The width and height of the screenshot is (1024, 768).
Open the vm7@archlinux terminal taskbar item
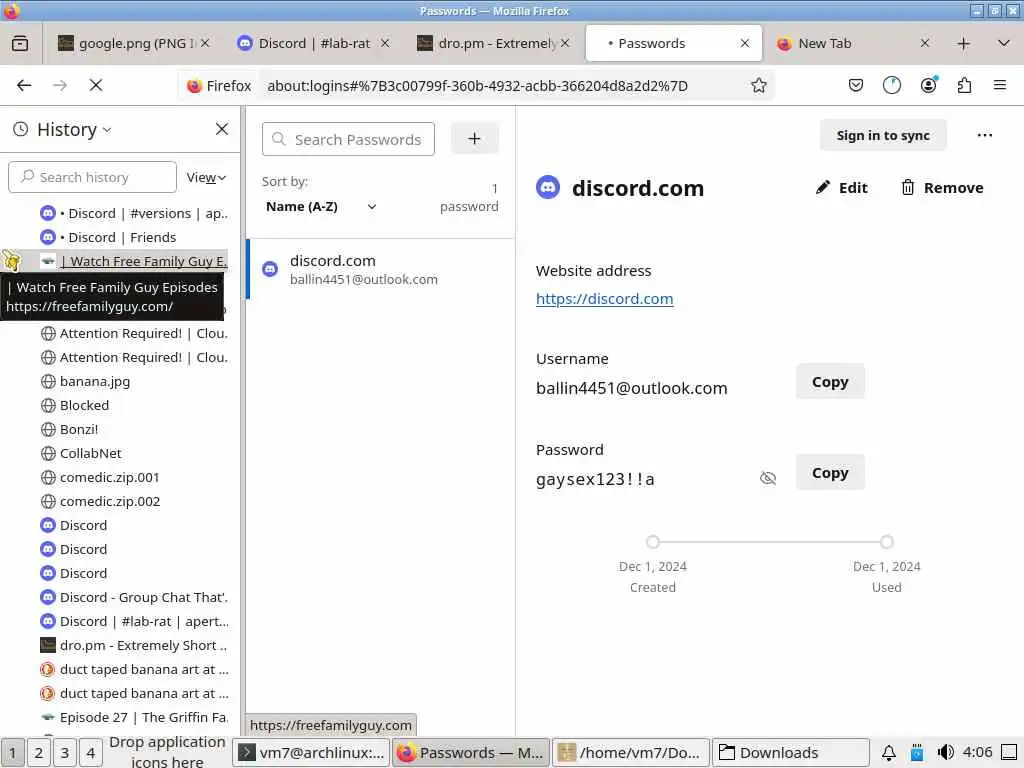(312, 753)
